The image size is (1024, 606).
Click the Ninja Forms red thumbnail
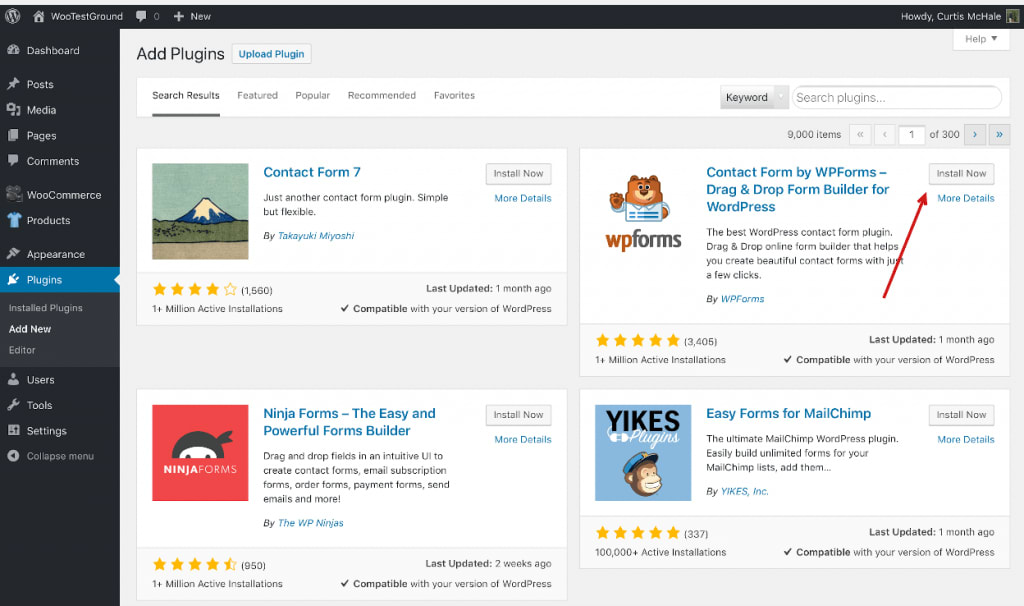click(x=200, y=453)
